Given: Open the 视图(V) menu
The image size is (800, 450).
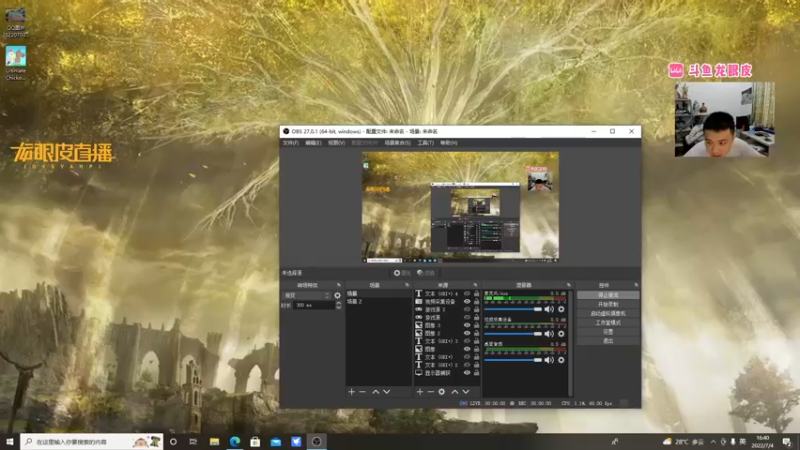Looking at the screenshot, I should coord(336,143).
